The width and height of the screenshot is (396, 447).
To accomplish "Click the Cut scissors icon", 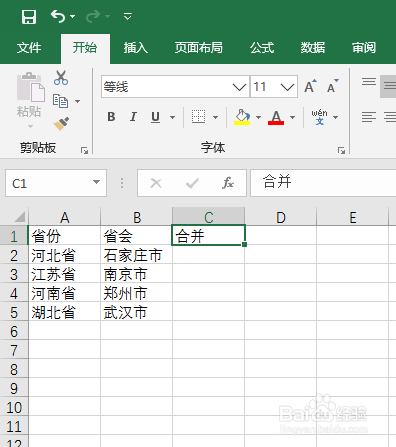I will (61, 78).
